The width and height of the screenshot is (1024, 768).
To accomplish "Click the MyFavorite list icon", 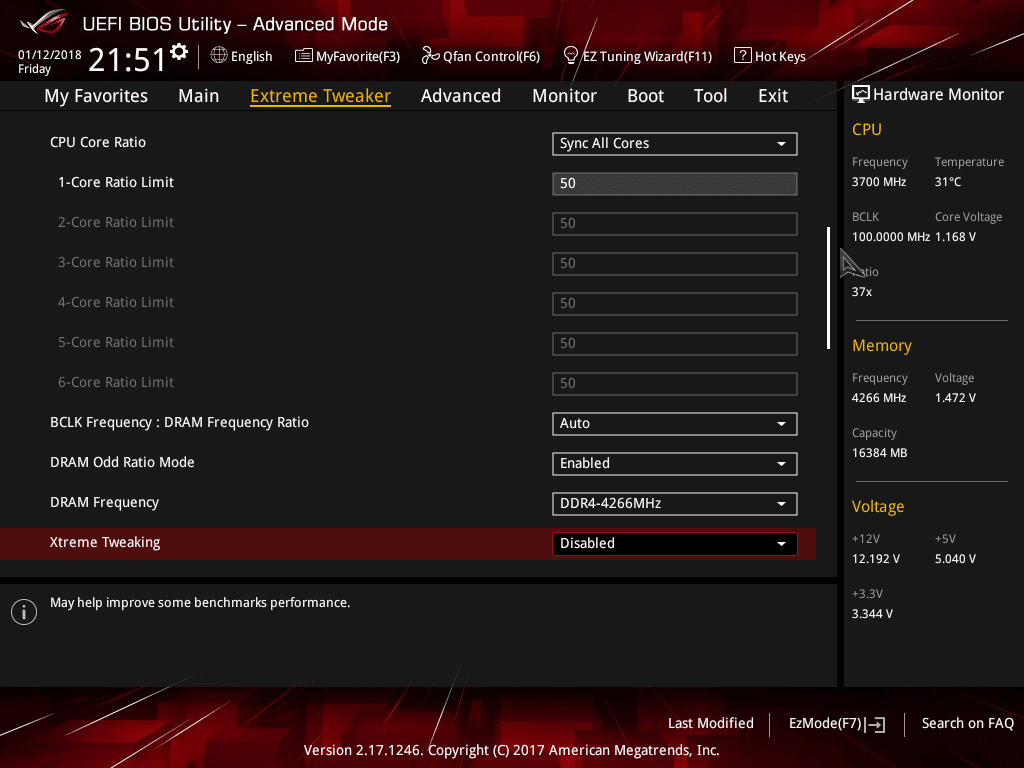I will 304,56.
